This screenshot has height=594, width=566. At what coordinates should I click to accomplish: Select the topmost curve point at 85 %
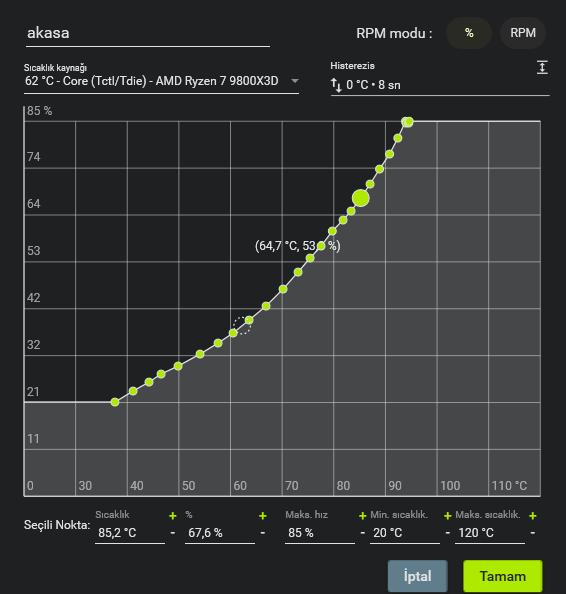tap(408, 122)
